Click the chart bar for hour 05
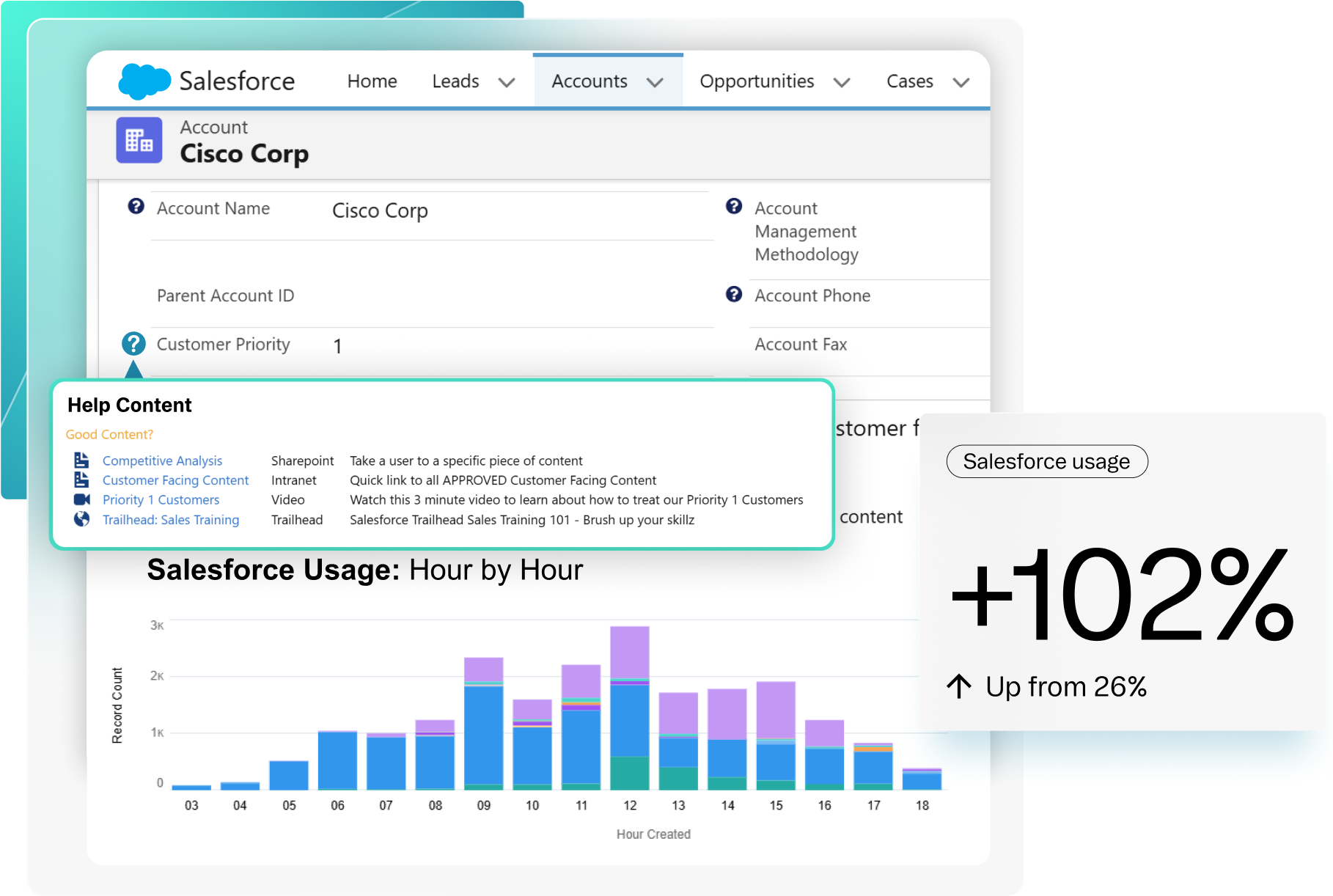 pos(289,775)
